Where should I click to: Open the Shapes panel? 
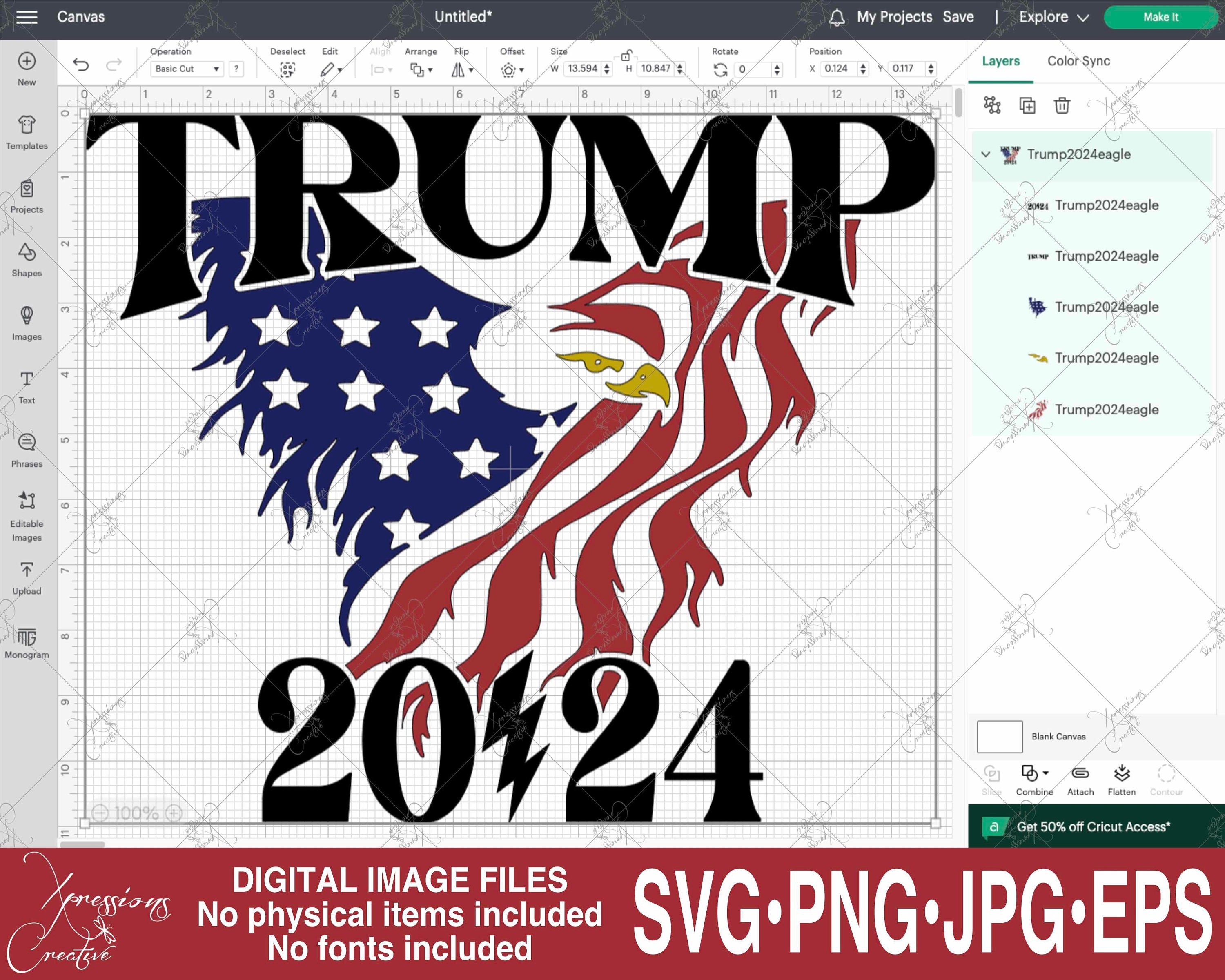[x=26, y=257]
